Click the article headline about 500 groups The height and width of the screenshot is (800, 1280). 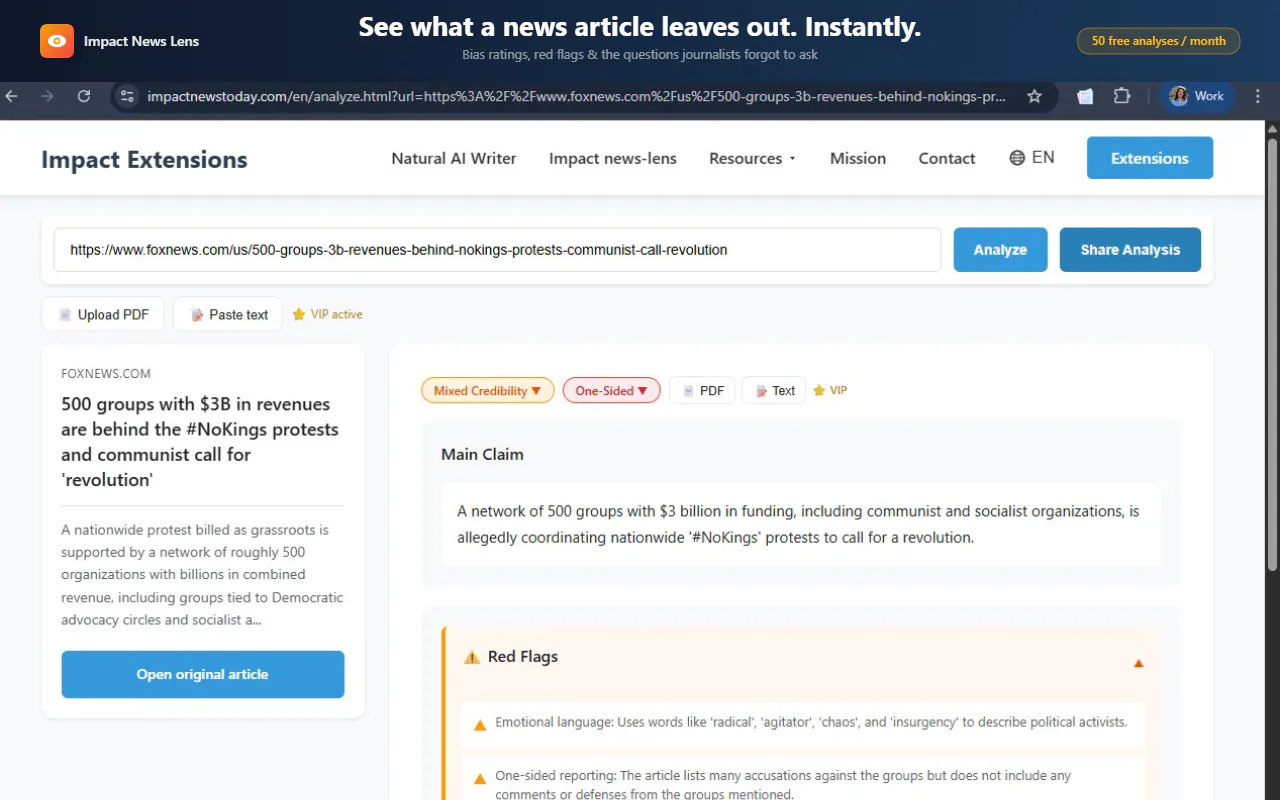click(x=200, y=442)
